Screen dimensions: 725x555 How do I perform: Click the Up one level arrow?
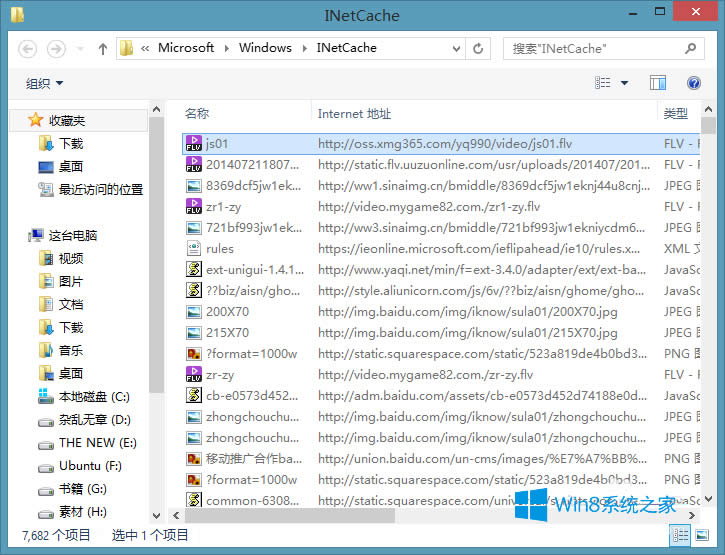102,48
